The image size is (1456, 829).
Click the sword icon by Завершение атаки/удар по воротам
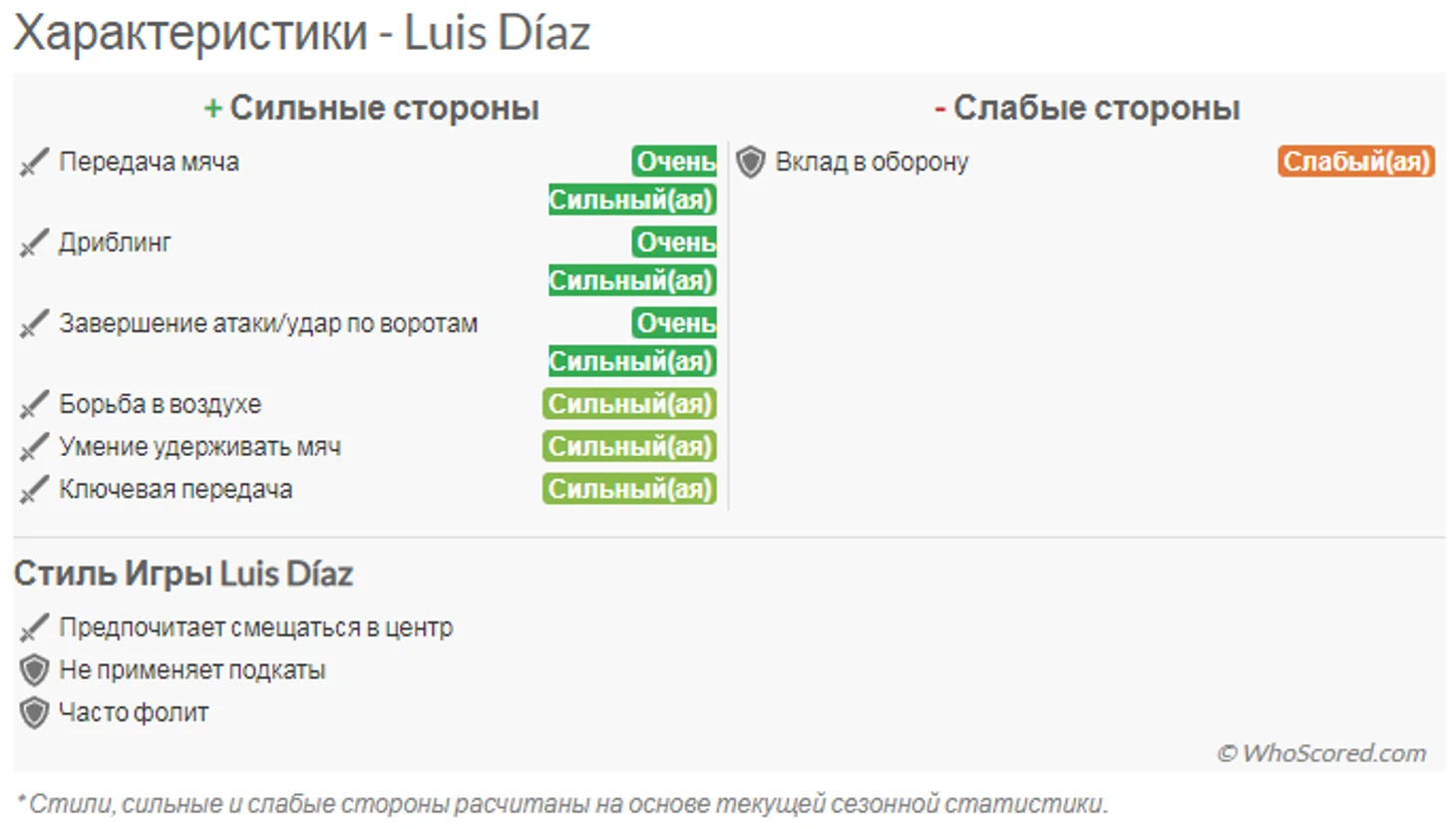point(34,324)
